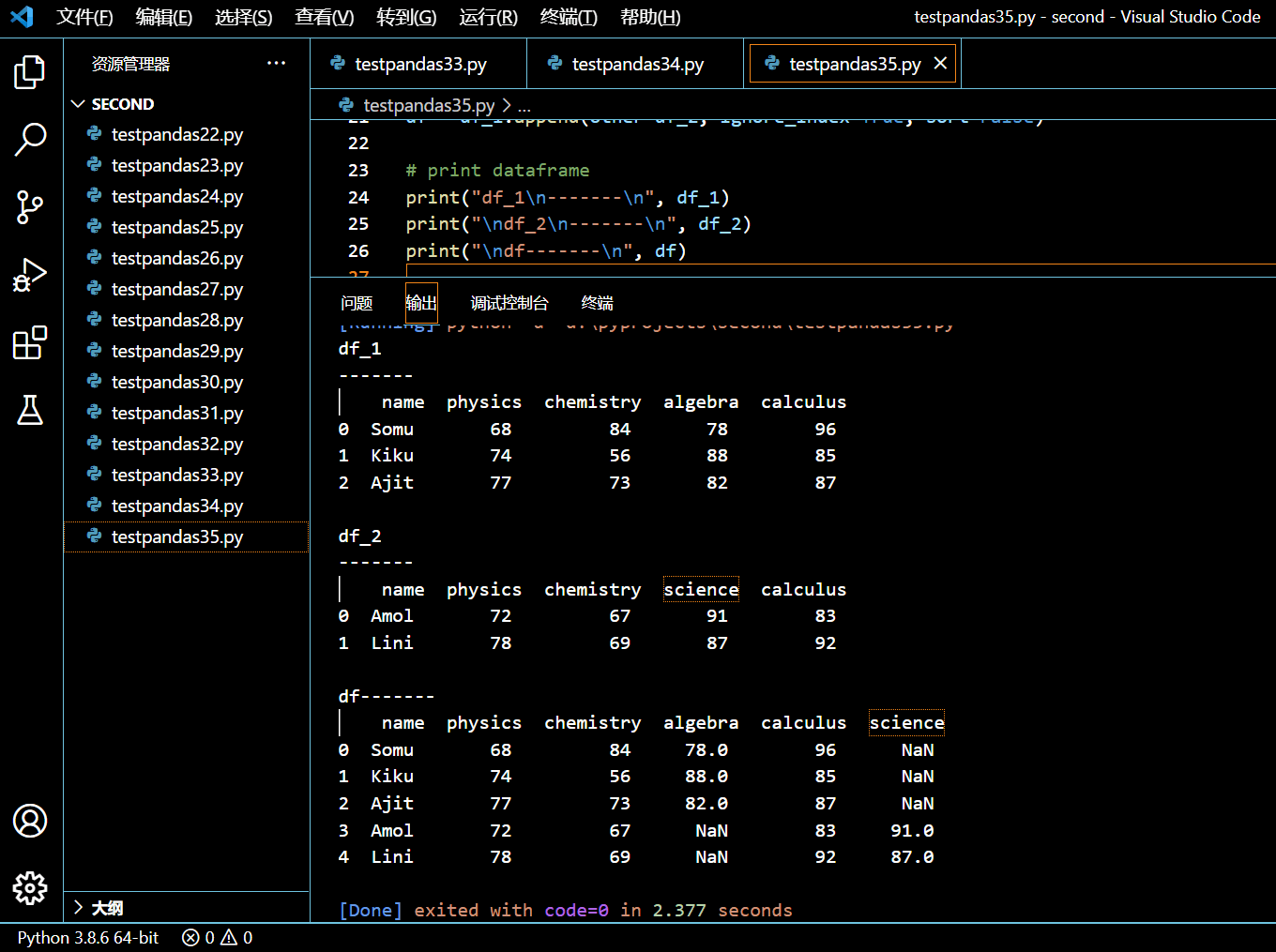Click highlighted 'science' header in df output
Screen dimensions: 1276x952
[906, 722]
